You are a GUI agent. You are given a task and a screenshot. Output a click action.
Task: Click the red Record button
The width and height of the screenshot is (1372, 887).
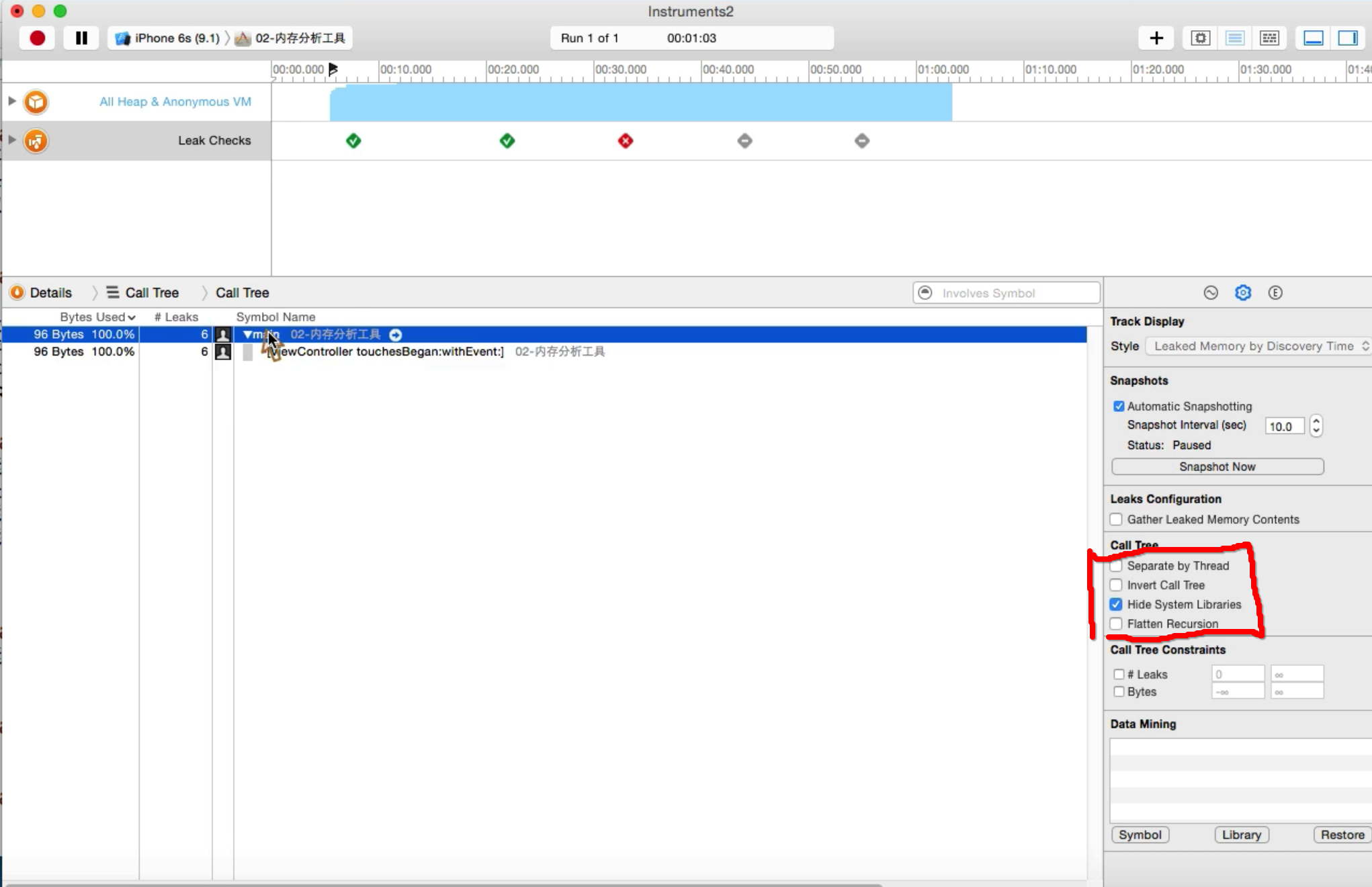pos(37,38)
